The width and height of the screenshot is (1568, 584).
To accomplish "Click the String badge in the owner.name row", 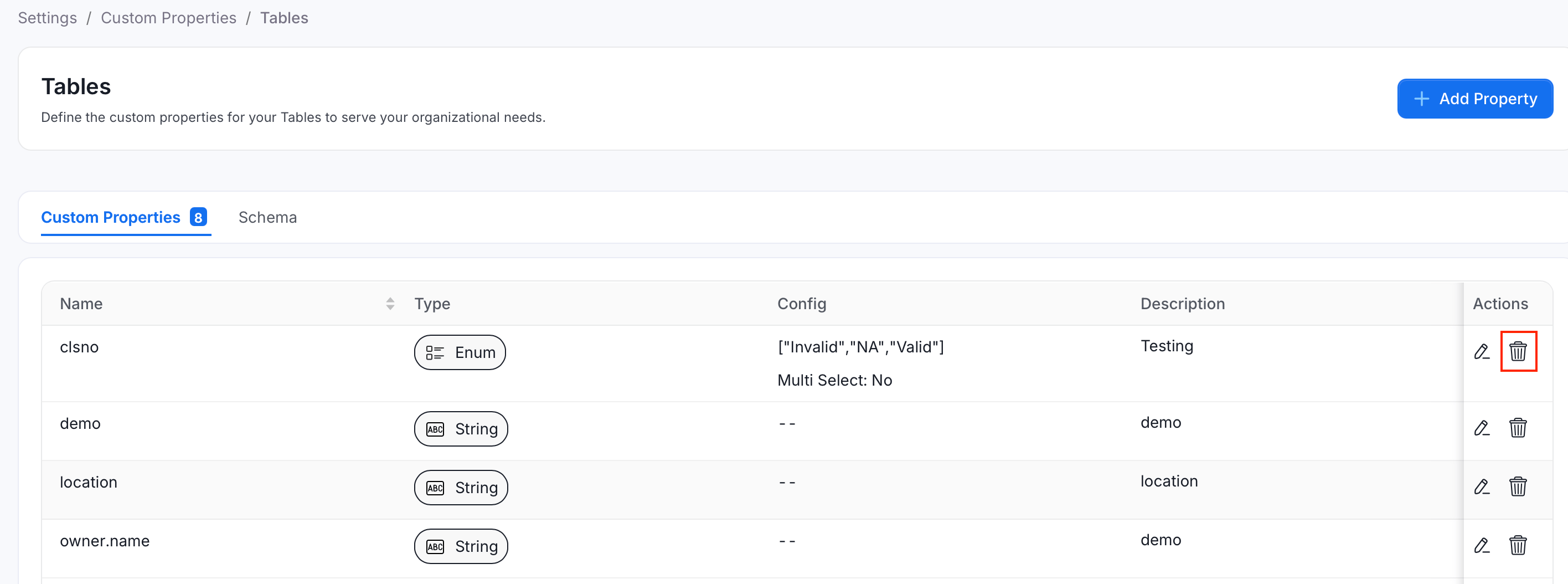I will [x=461, y=546].
